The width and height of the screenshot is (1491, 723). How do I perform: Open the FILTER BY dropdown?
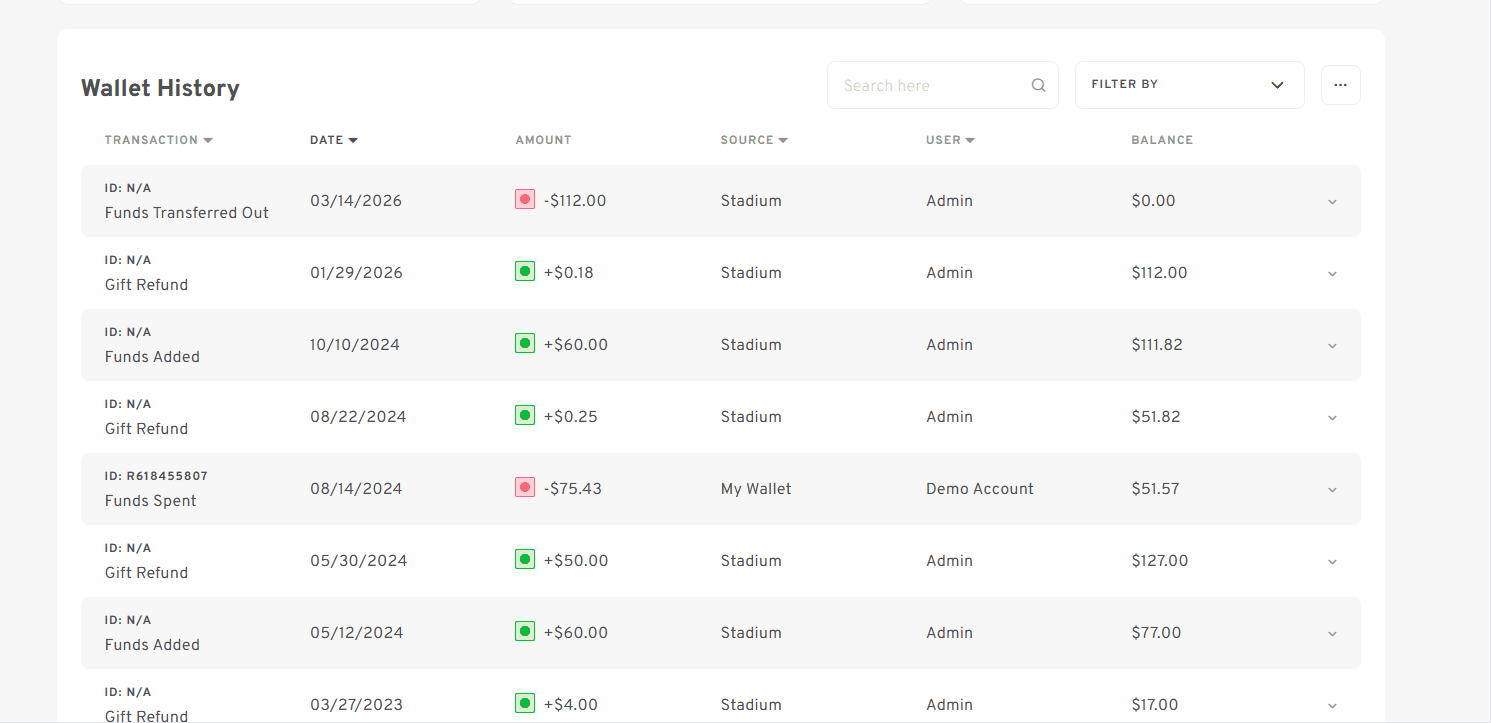click(x=1189, y=85)
